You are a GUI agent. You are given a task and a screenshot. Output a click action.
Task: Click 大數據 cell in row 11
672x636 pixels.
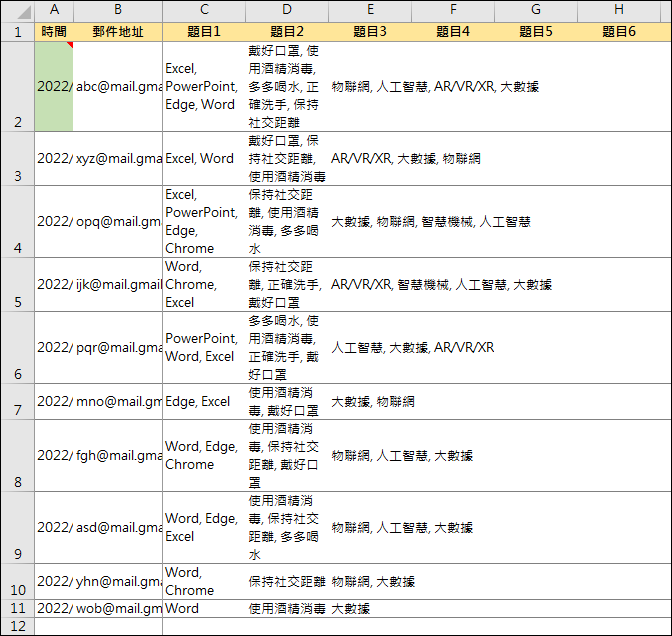[370, 609]
